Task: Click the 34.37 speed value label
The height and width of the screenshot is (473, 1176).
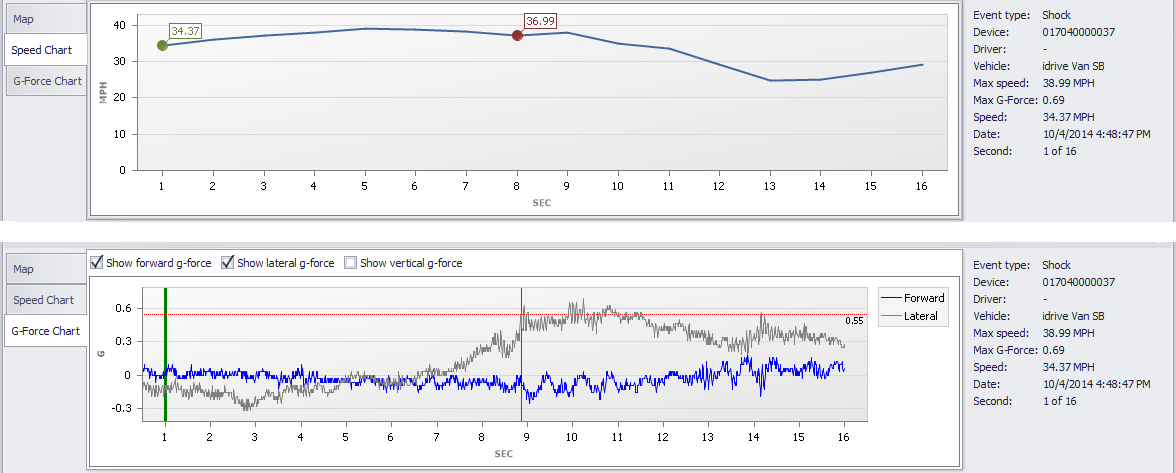Action: tap(185, 31)
